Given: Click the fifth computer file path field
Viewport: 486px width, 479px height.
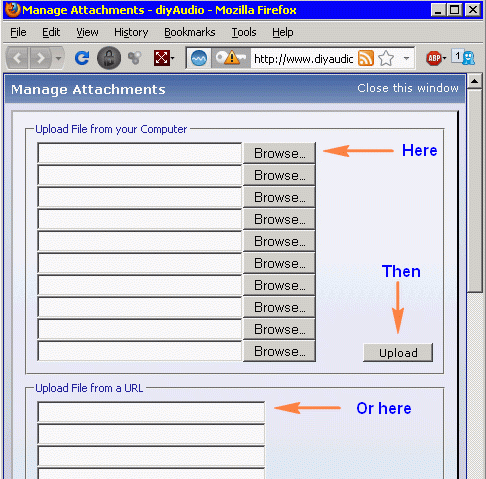Looking at the screenshot, I should pyautogui.click(x=140, y=241).
